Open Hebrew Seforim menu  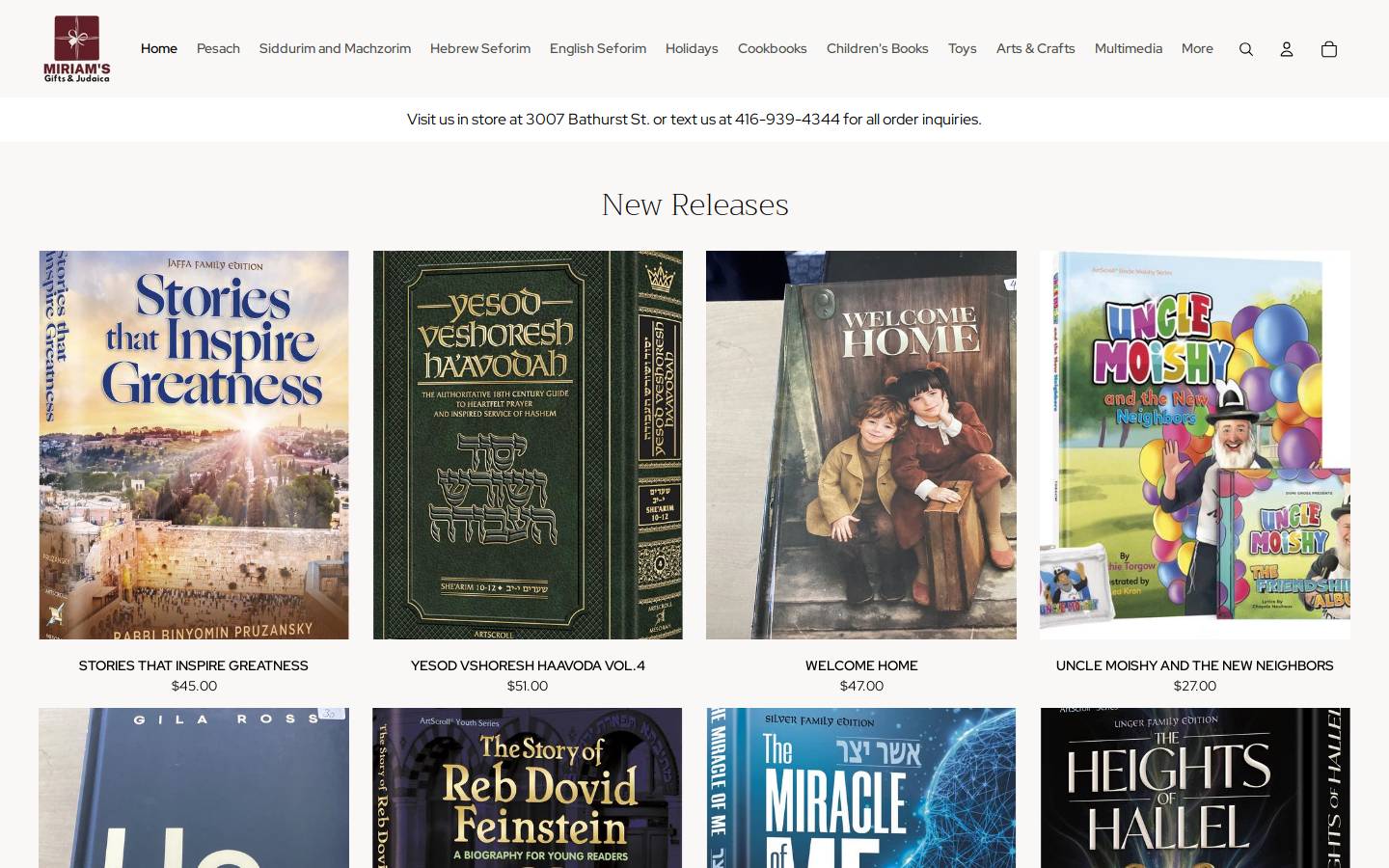click(x=480, y=48)
